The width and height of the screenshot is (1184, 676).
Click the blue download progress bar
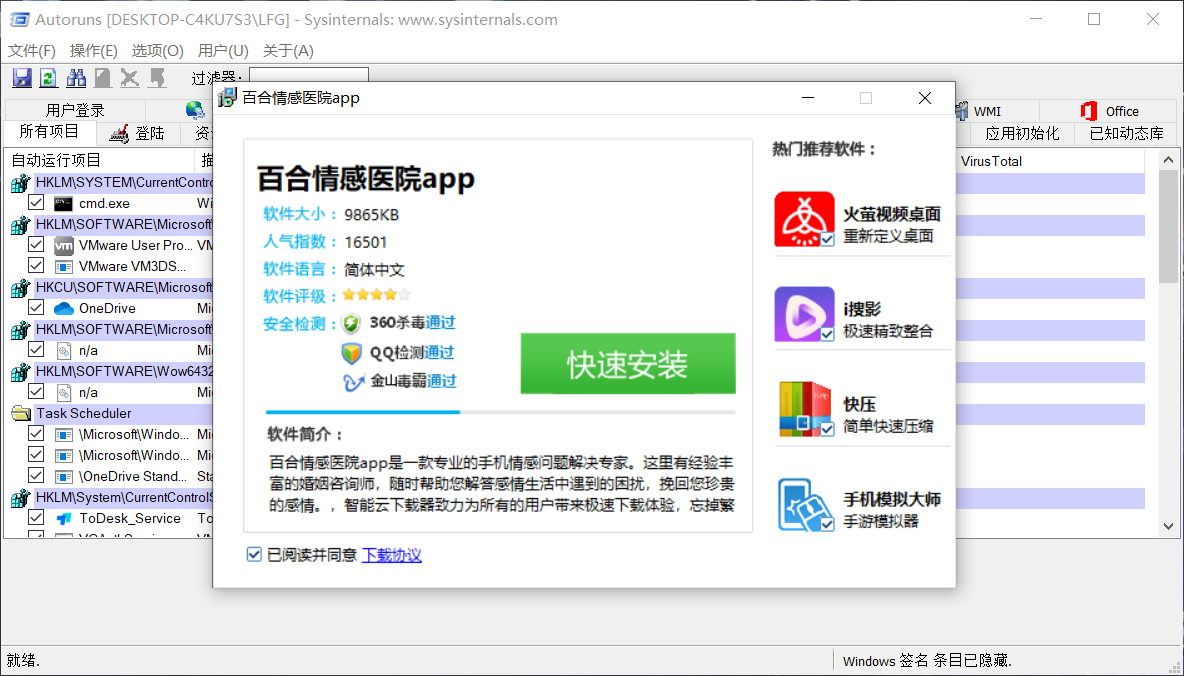(x=360, y=410)
